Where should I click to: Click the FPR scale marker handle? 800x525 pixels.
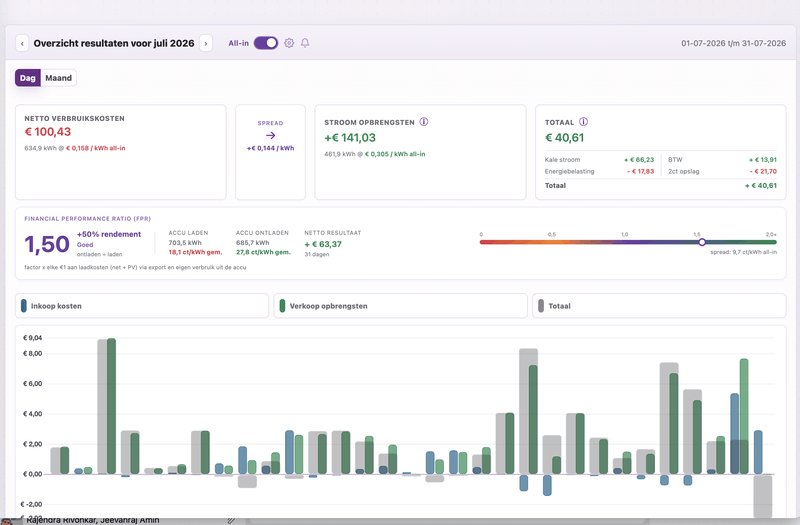coord(702,242)
